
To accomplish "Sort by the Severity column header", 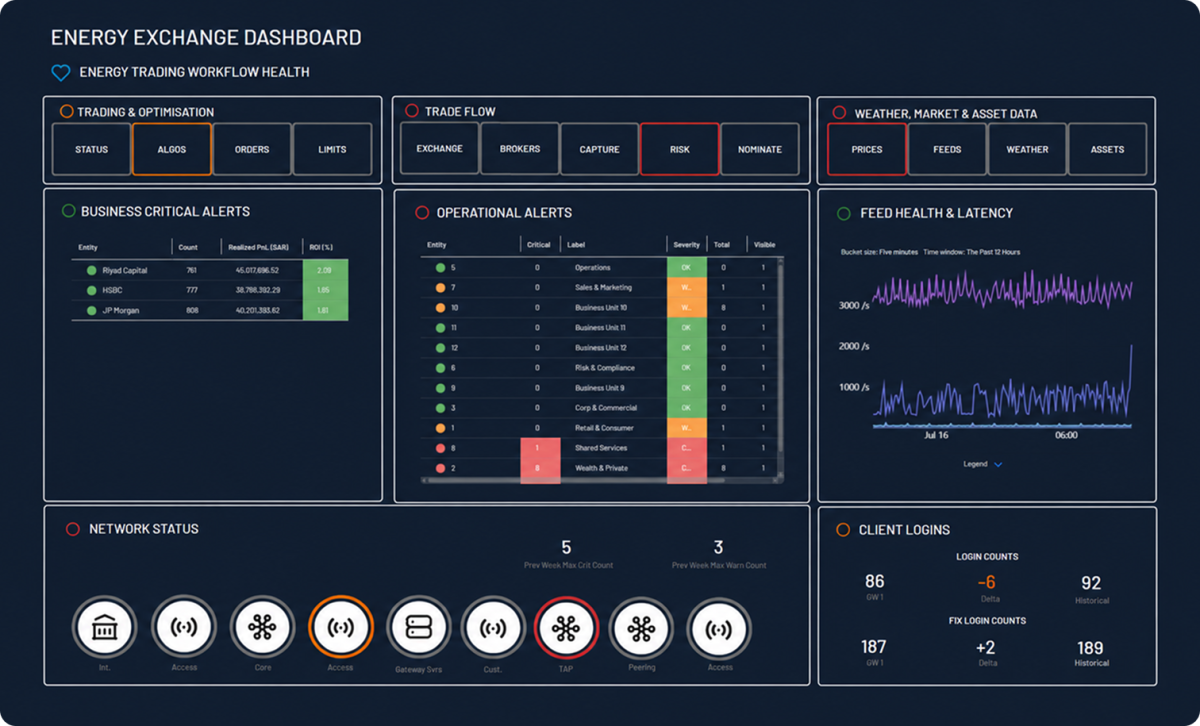I will point(686,245).
